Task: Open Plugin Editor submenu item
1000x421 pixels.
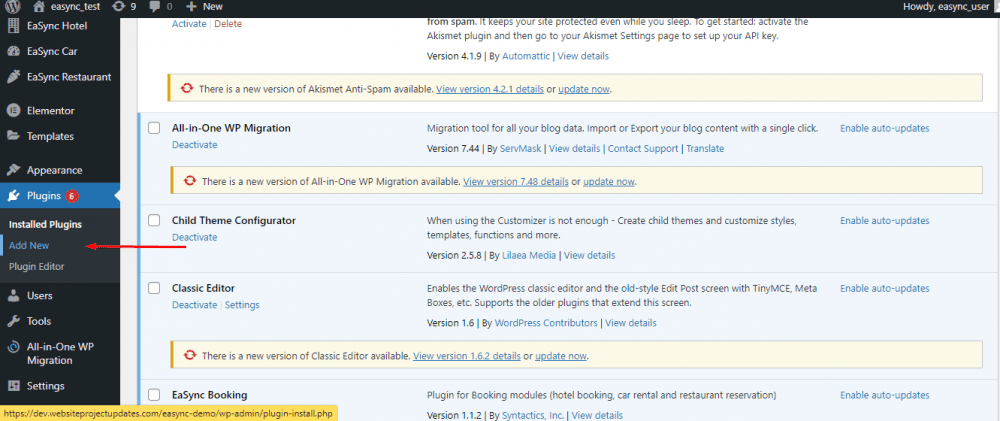Action: 36,267
